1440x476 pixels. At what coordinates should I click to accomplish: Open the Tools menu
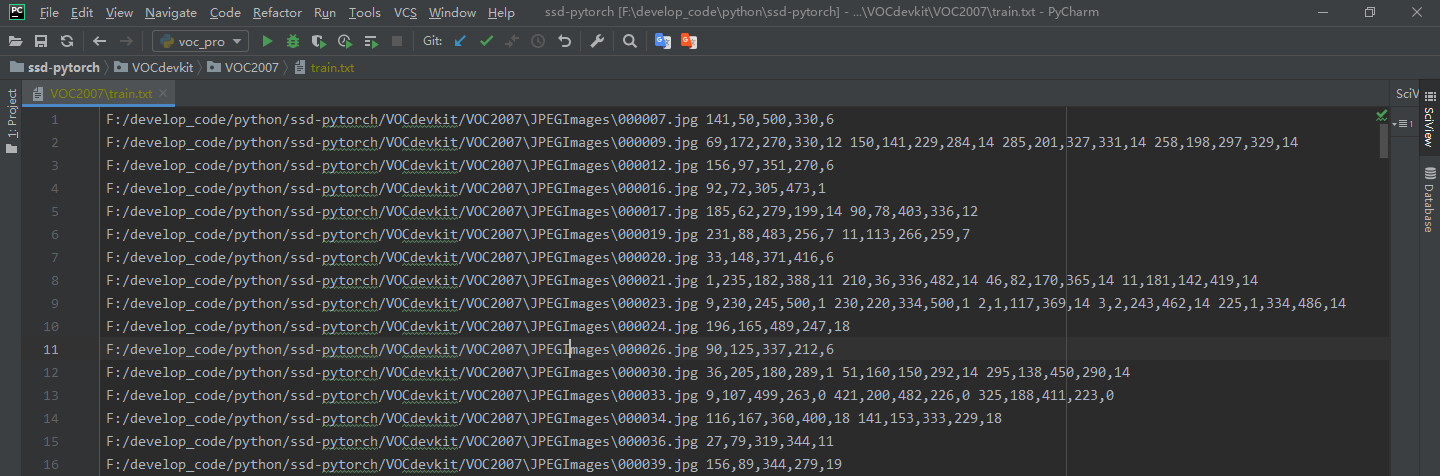365,13
